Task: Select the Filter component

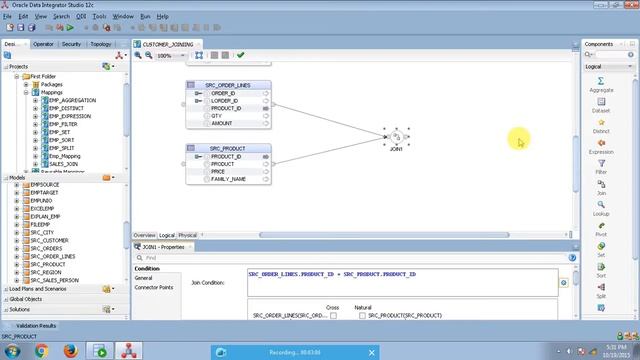Action: 601,167
